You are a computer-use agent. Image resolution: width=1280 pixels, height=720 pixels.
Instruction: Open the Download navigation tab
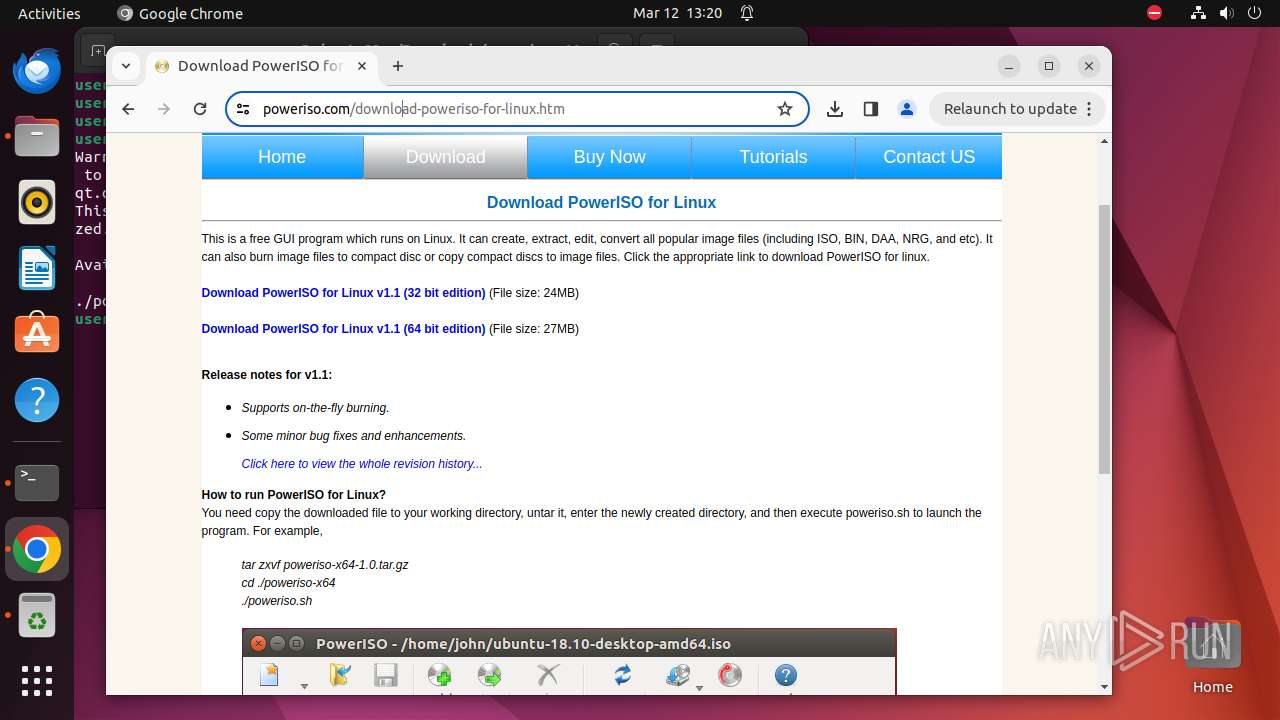tap(446, 157)
